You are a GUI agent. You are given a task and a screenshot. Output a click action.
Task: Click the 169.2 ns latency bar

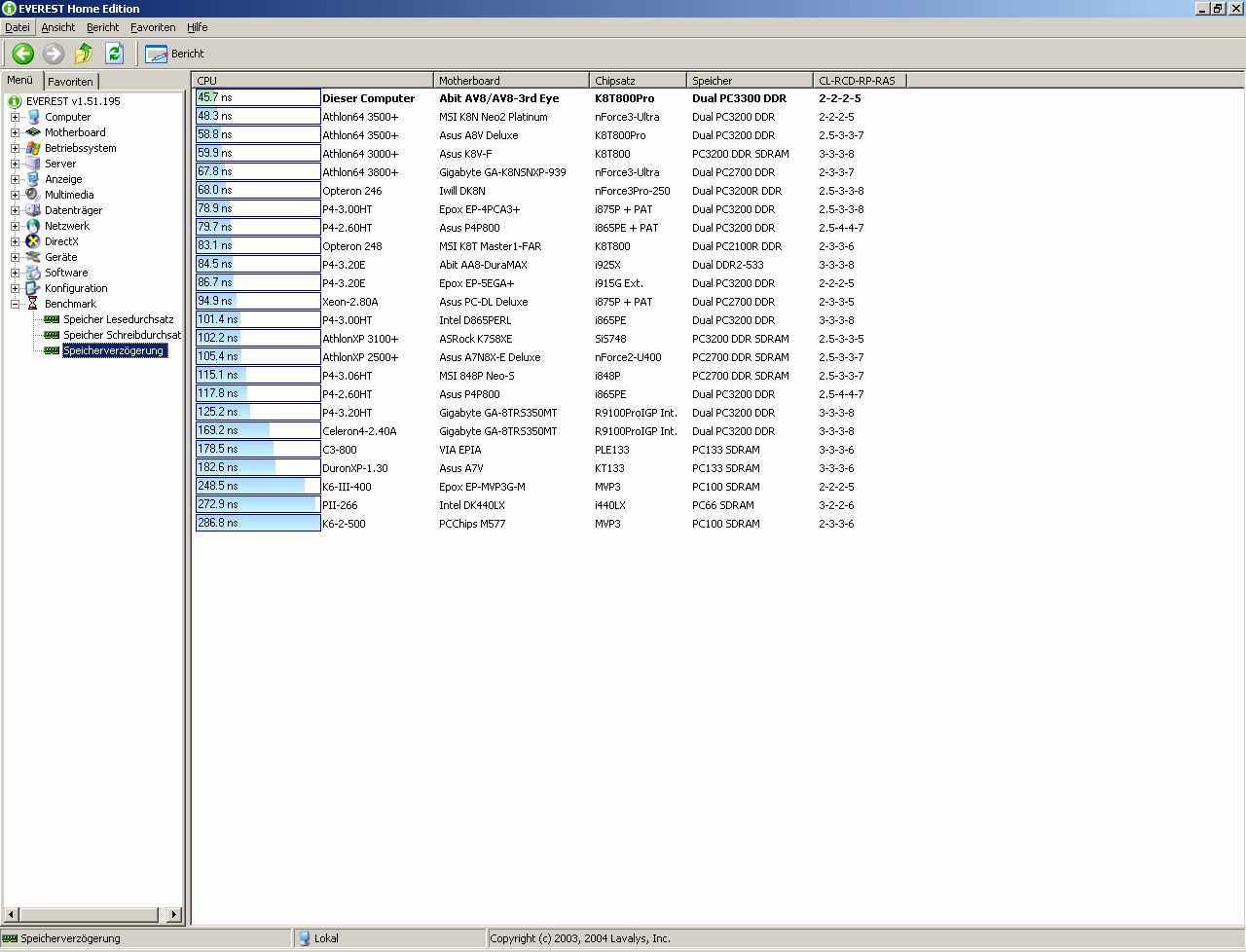[258, 430]
